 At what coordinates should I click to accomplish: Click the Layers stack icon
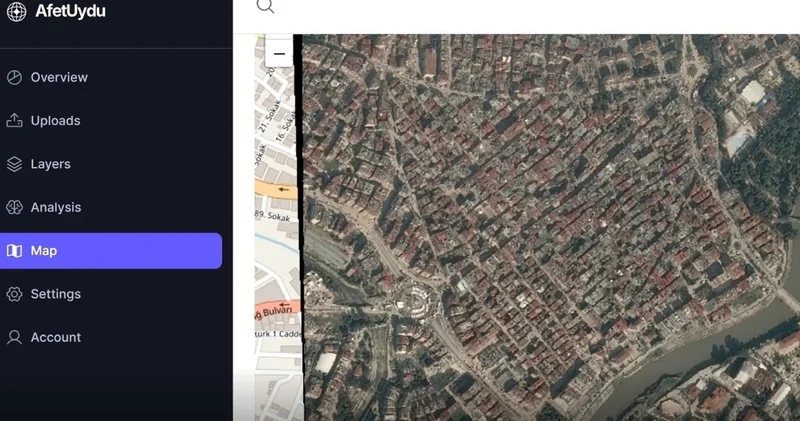14,164
